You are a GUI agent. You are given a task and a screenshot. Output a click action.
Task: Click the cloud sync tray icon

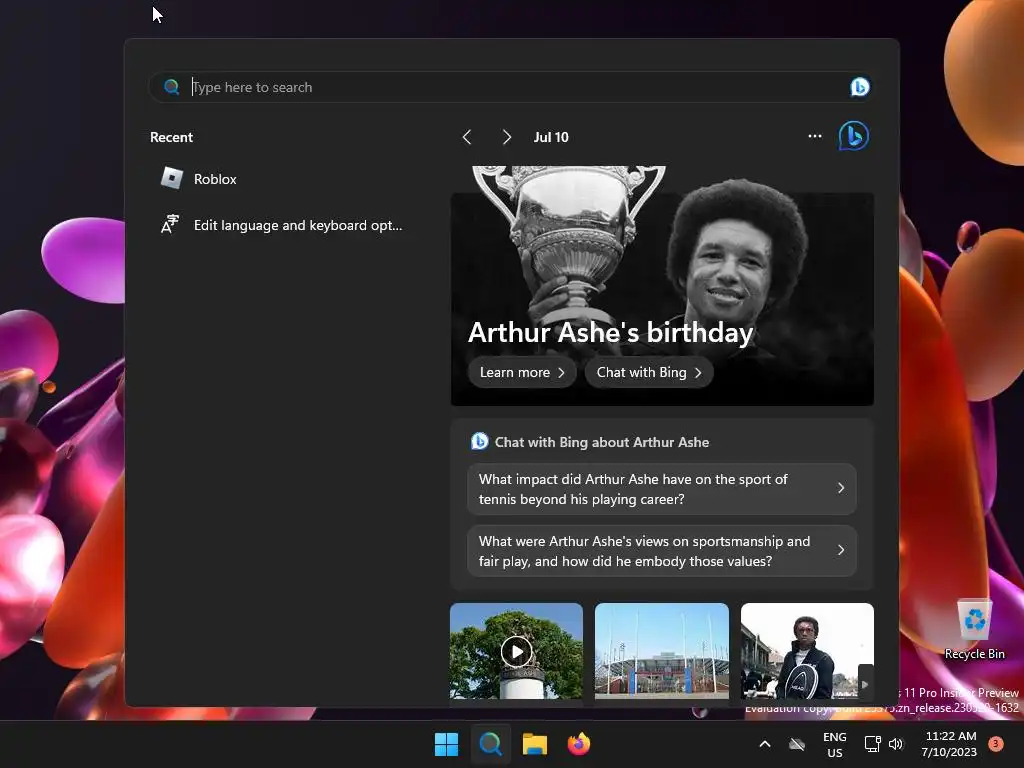coord(797,744)
